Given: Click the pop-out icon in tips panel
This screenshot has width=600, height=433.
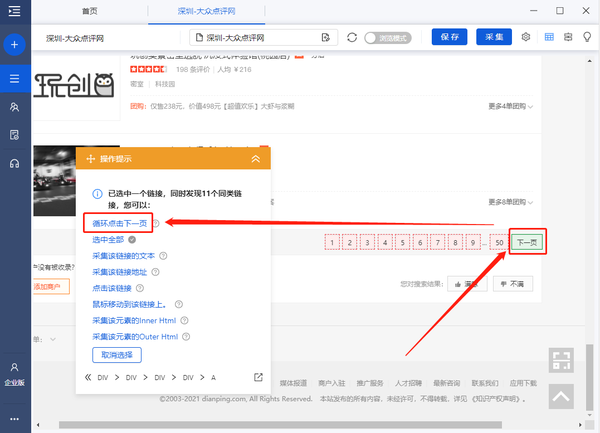Looking at the screenshot, I should tap(258, 378).
